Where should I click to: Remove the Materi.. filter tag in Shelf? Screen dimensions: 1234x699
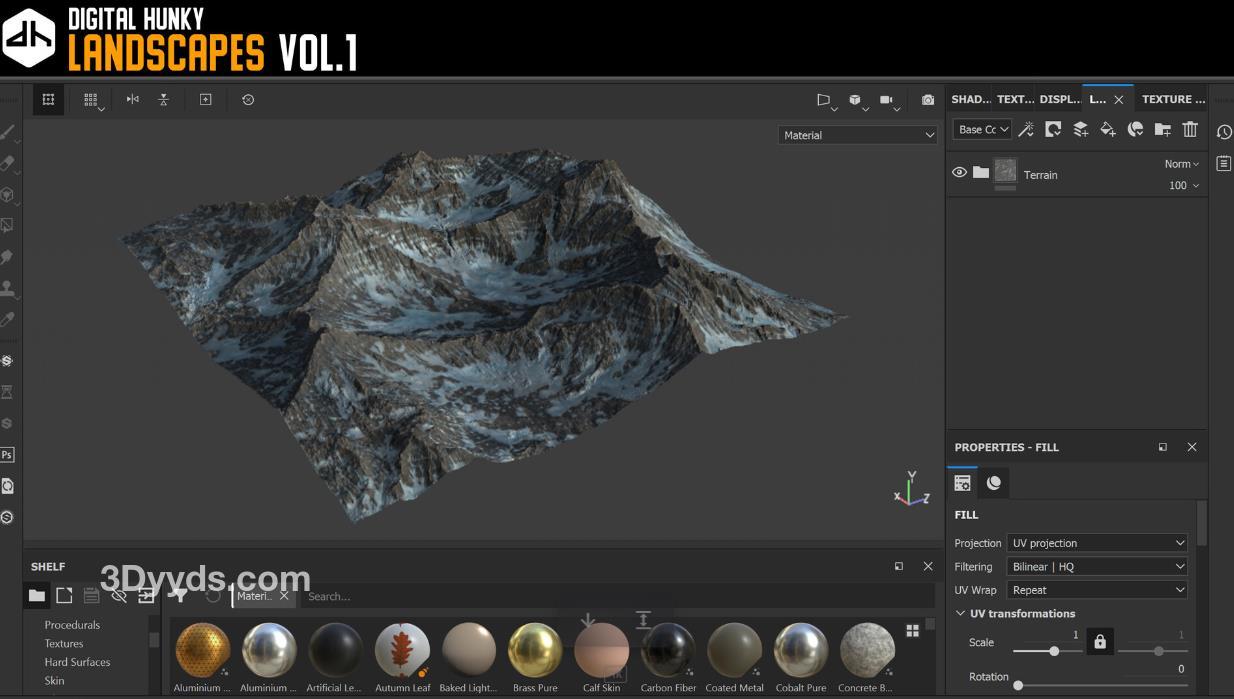(x=284, y=596)
